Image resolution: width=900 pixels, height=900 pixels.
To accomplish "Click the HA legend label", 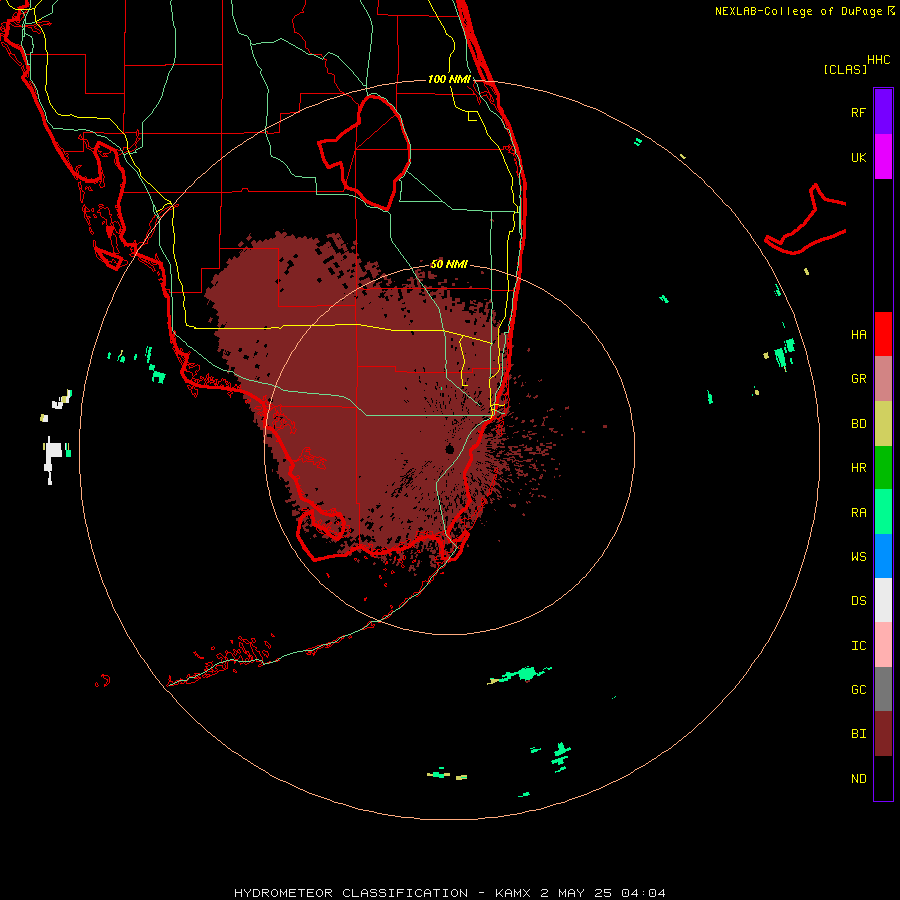I will click(x=858, y=334).
